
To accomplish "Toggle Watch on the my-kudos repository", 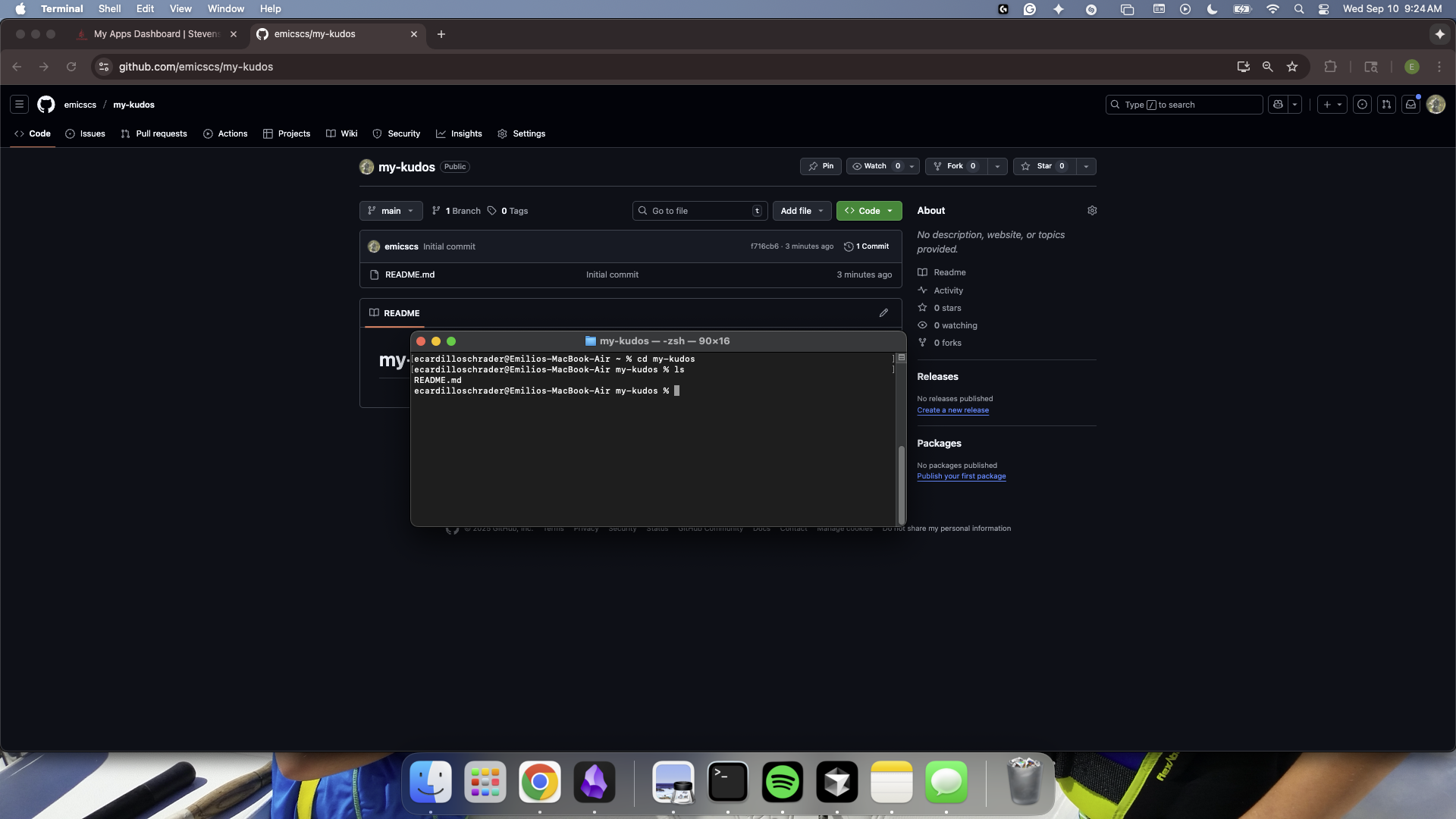I will pos(875,166).
